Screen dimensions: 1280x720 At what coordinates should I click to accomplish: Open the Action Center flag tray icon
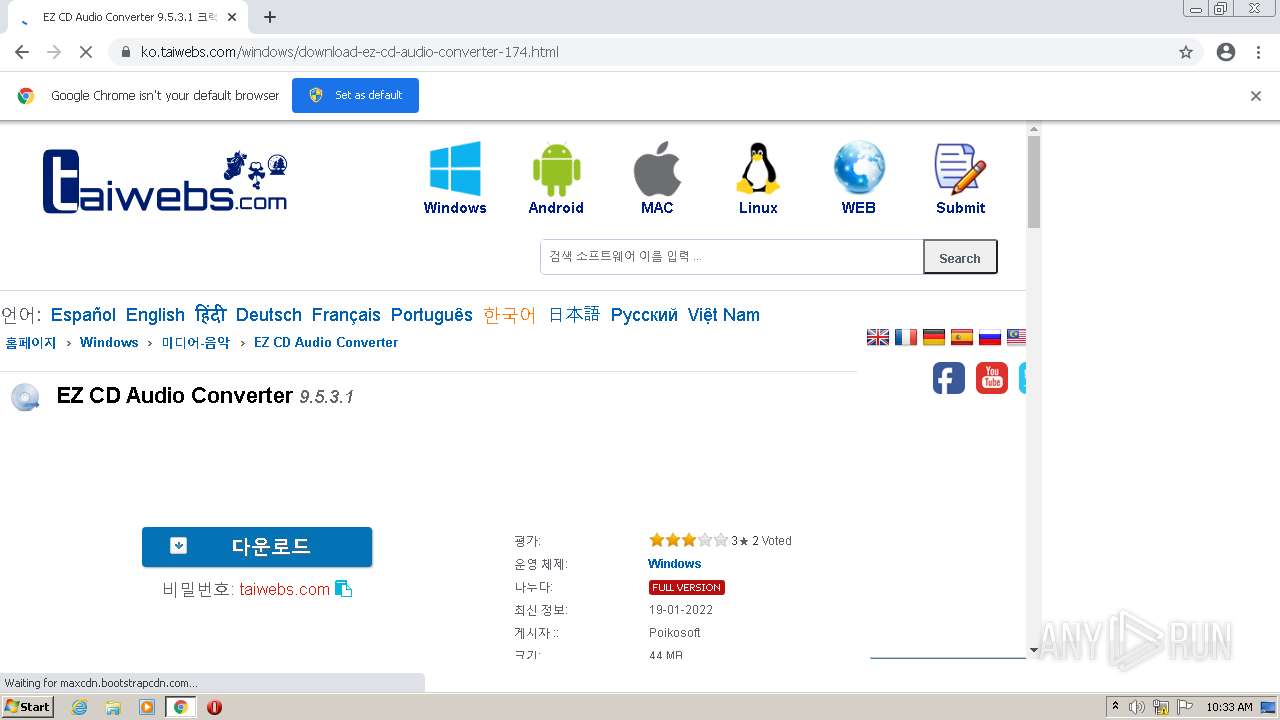click(1185, 707)
